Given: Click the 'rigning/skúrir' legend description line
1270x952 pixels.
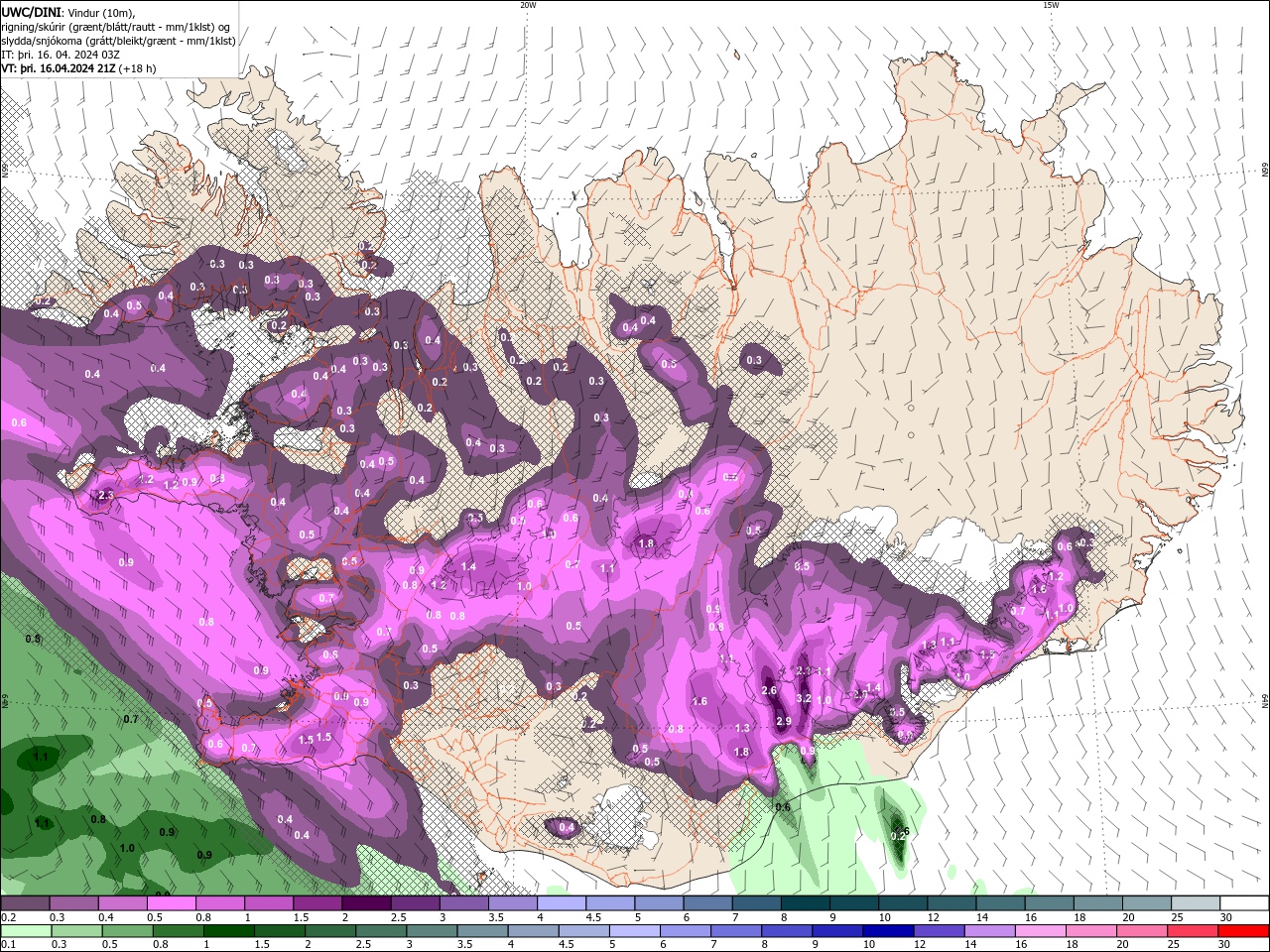Looking at the screenshot, I should pyautogui.click(x=116, y=27).
